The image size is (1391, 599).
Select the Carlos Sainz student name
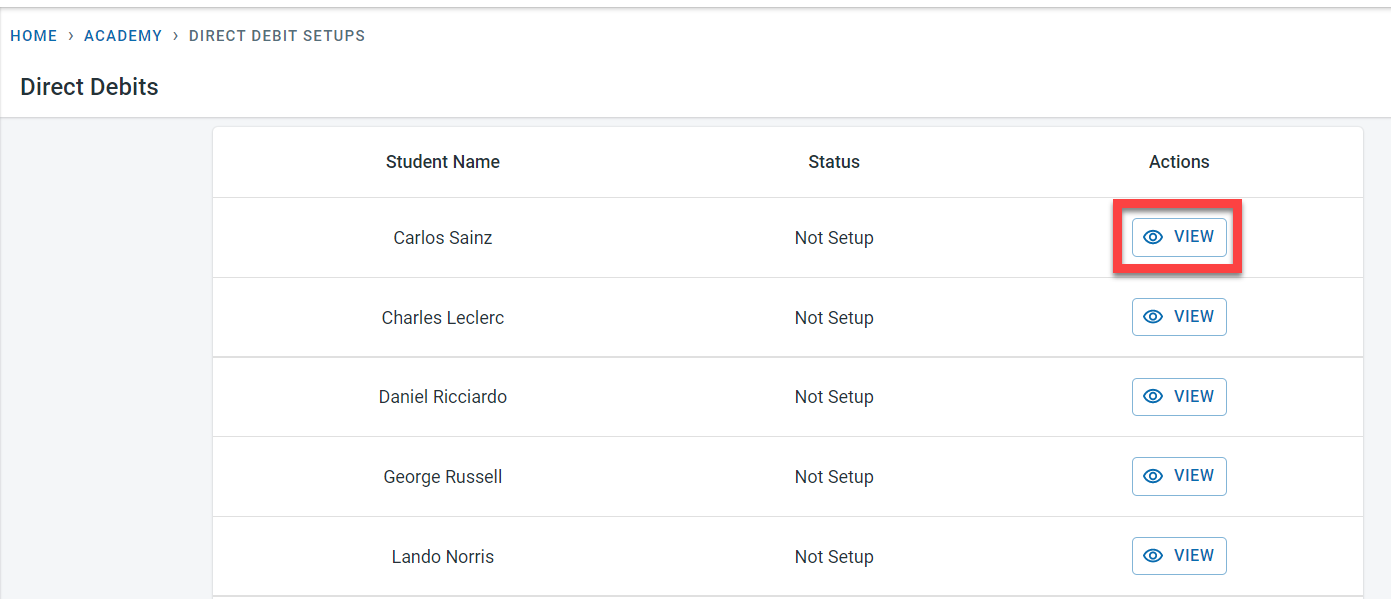point(443,238)
